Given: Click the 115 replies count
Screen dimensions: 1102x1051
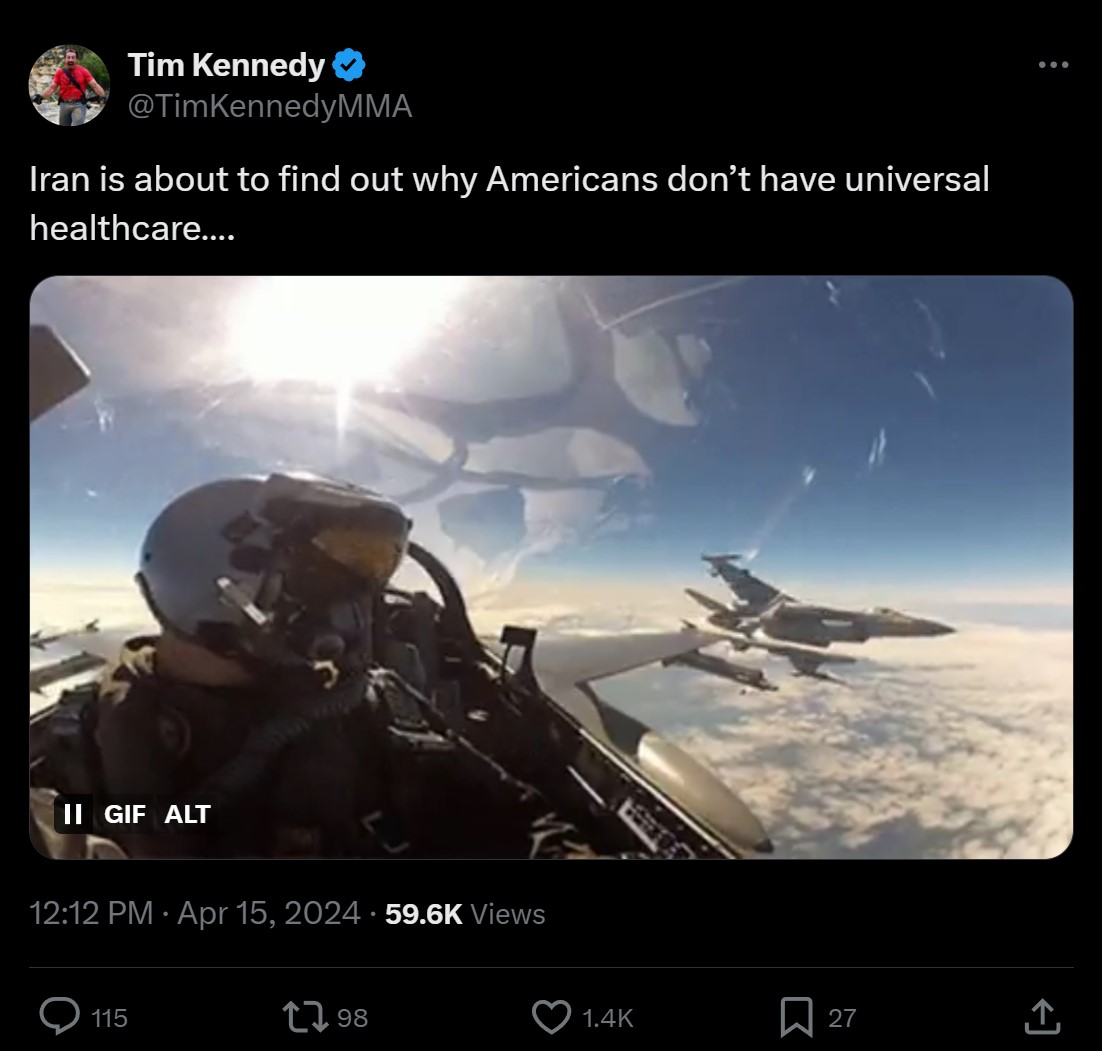Looking at the screenshot, I should [x=110, y=1018].
